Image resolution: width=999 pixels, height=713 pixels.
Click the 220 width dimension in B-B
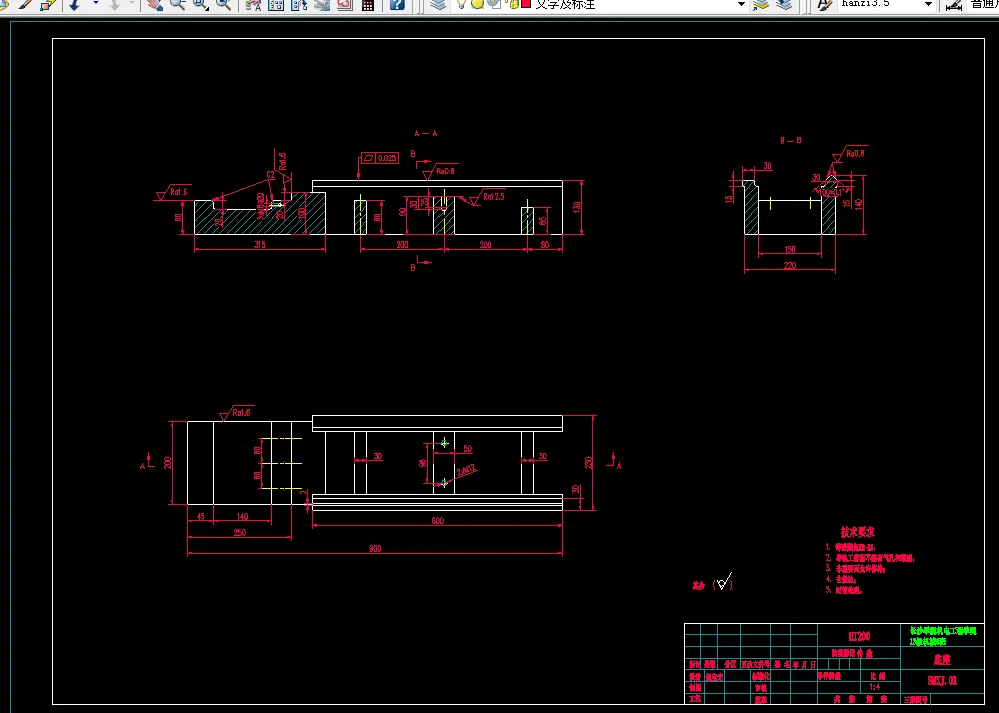pyautogui.click(x=790, y=265)
